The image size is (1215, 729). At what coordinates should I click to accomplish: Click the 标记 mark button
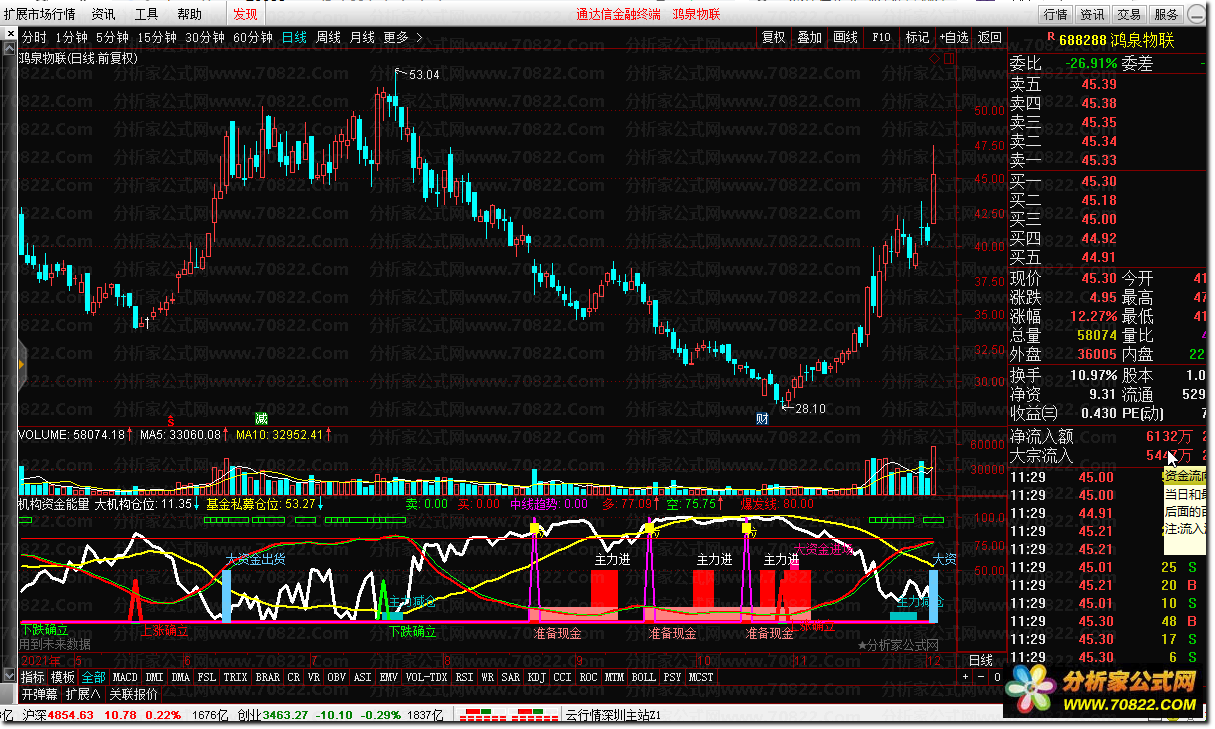click(917, 37)
